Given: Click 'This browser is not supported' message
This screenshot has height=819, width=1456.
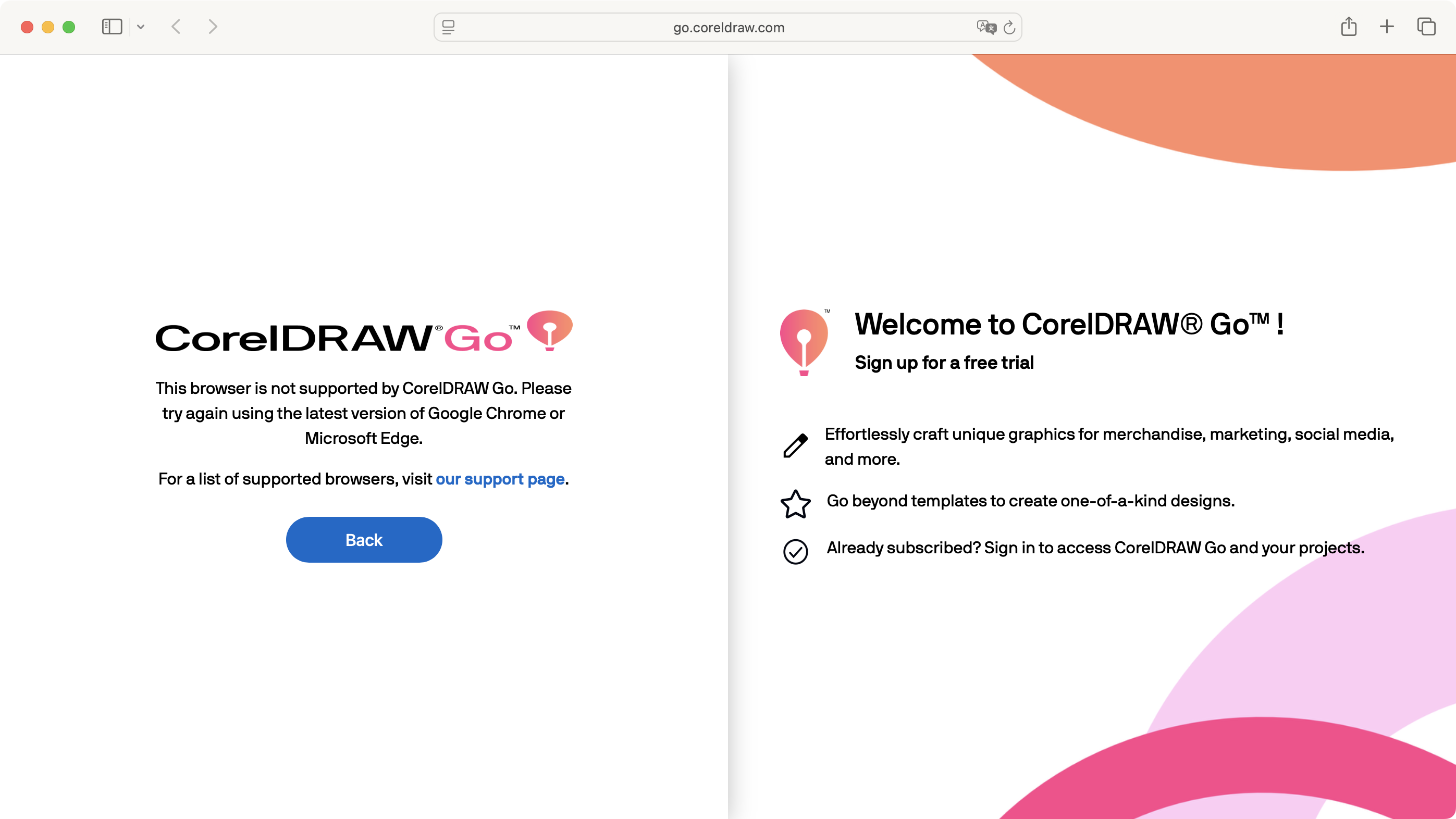Looking at the screenshot, I should (x=363, y=413).
